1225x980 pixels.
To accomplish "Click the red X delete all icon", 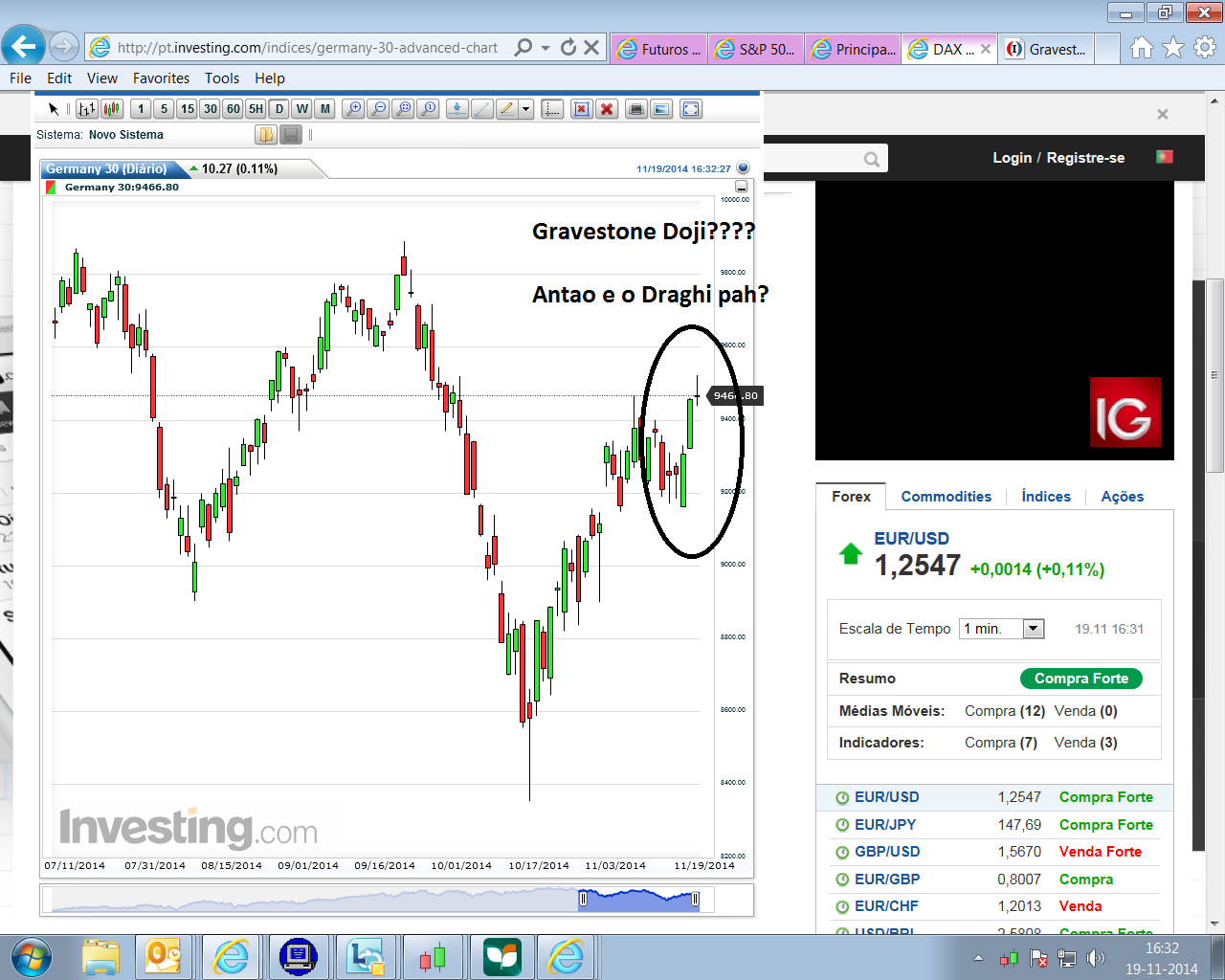I will pyautogui.click(x=606, y=109).
